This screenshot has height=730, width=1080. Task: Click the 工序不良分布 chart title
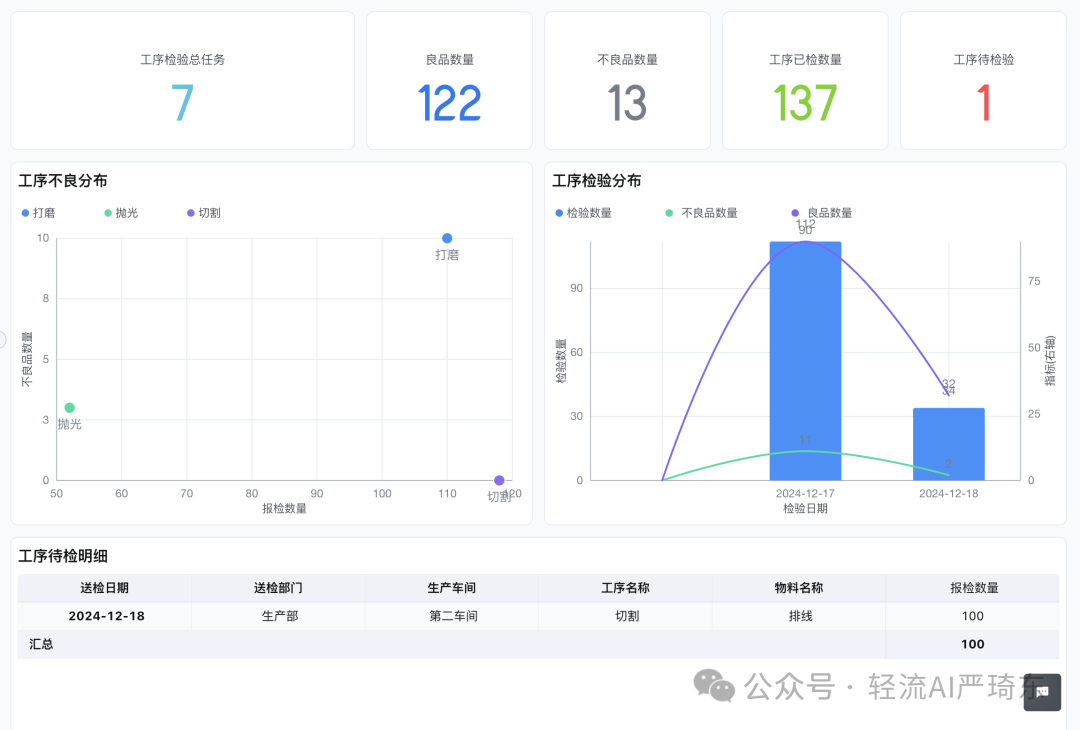pos(63,180)
